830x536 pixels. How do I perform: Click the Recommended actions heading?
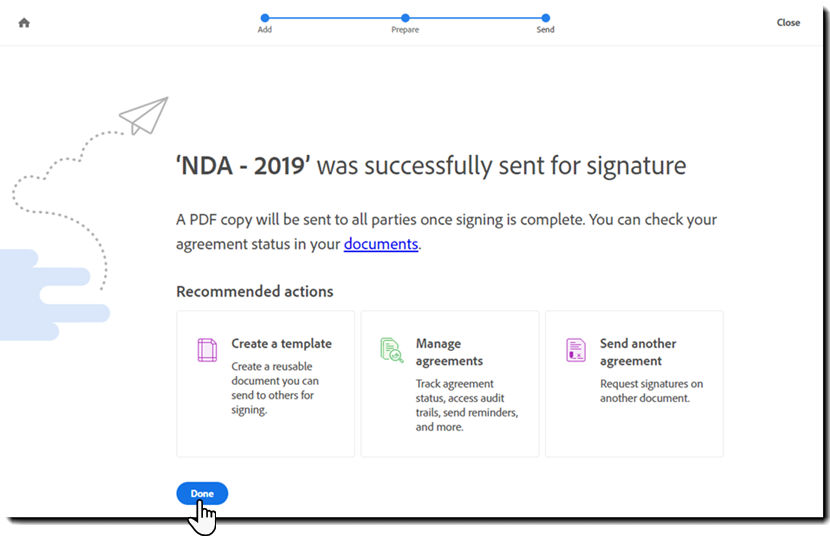pyautogui.click(x=255, y=292)
